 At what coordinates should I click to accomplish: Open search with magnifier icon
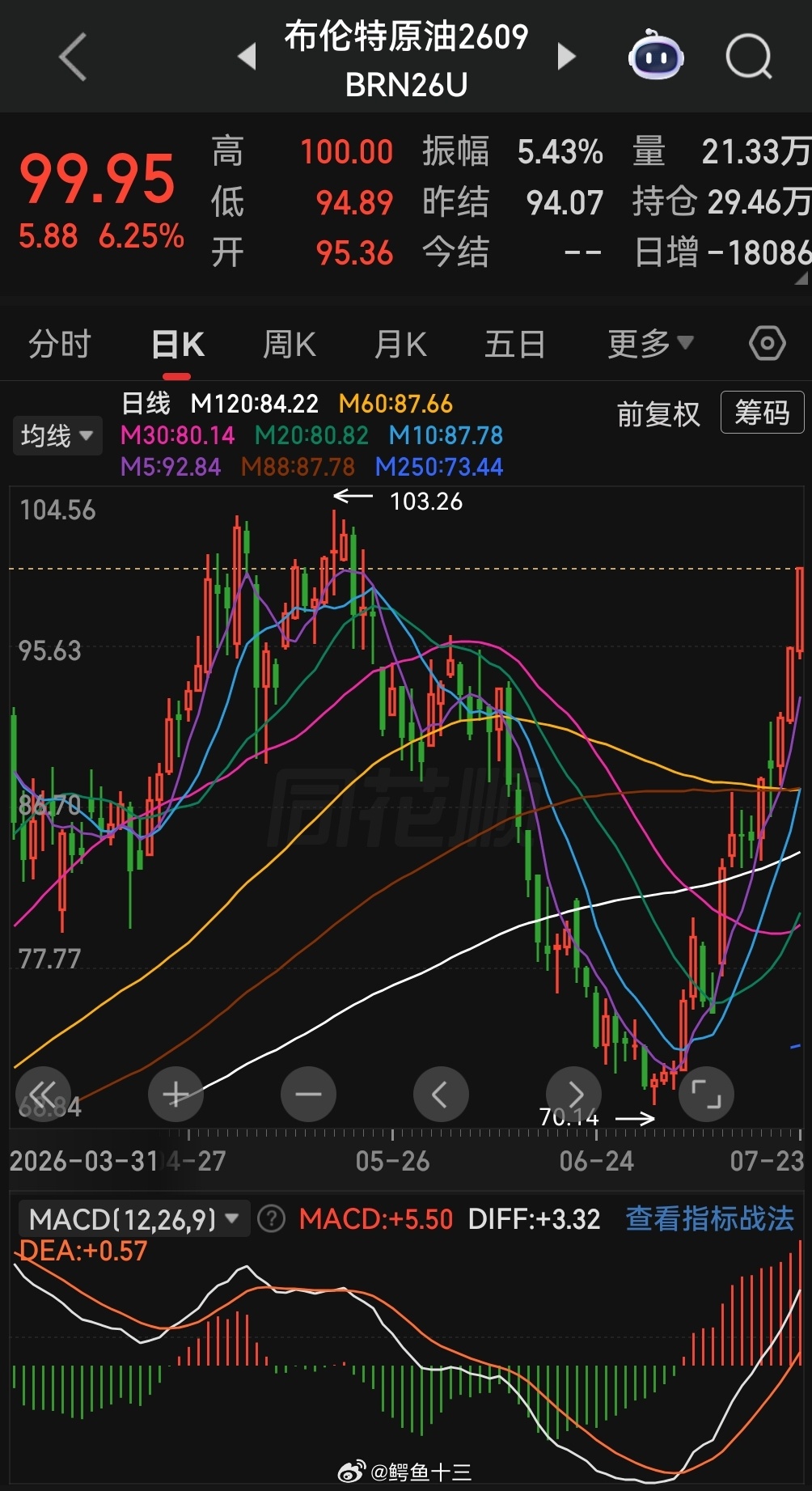pos(749,57)
